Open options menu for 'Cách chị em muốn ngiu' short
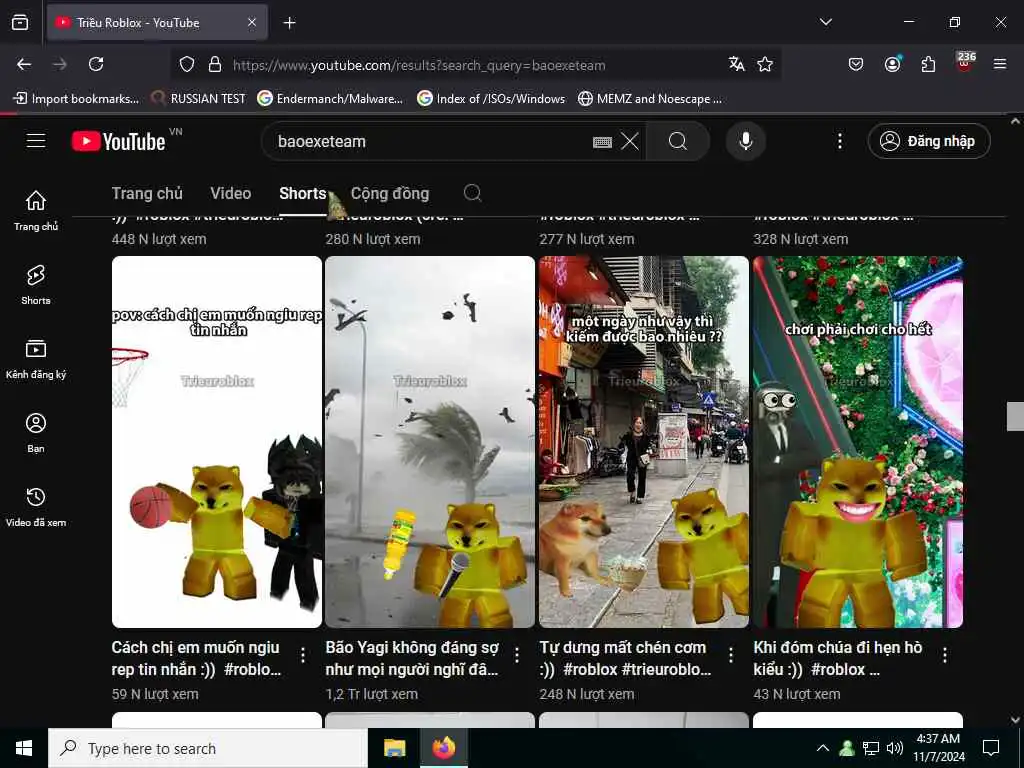 303,655
